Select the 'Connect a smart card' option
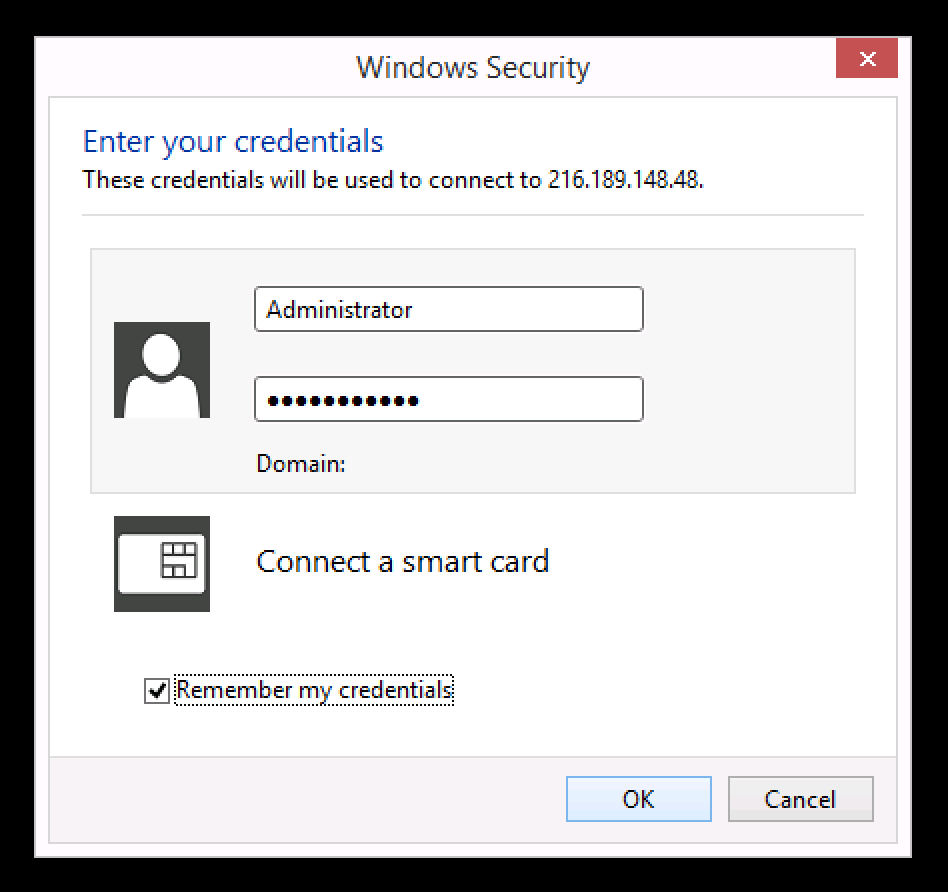The height and width of the screenshot is (892, 948). (x=402, y=561)
